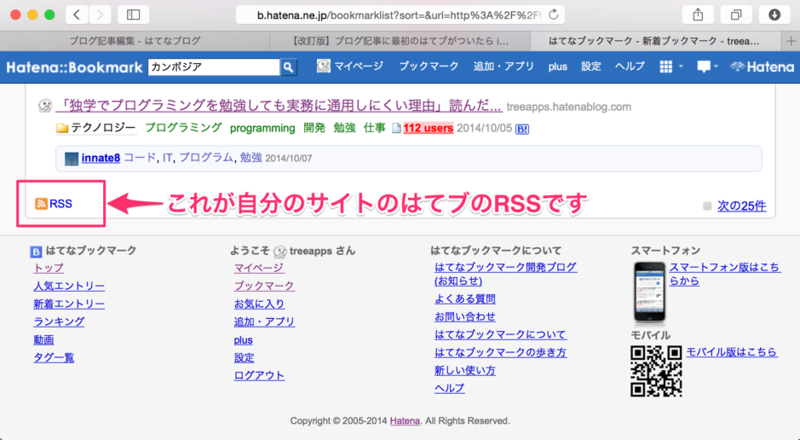Switch to the ブログ記事編集 - はてなブログ tab

pyautogui.click(x=135, y=41)
